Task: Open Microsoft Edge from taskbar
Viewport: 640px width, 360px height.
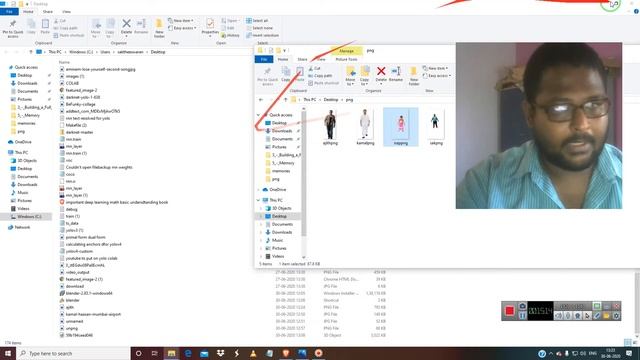Action: click(188, 353)
